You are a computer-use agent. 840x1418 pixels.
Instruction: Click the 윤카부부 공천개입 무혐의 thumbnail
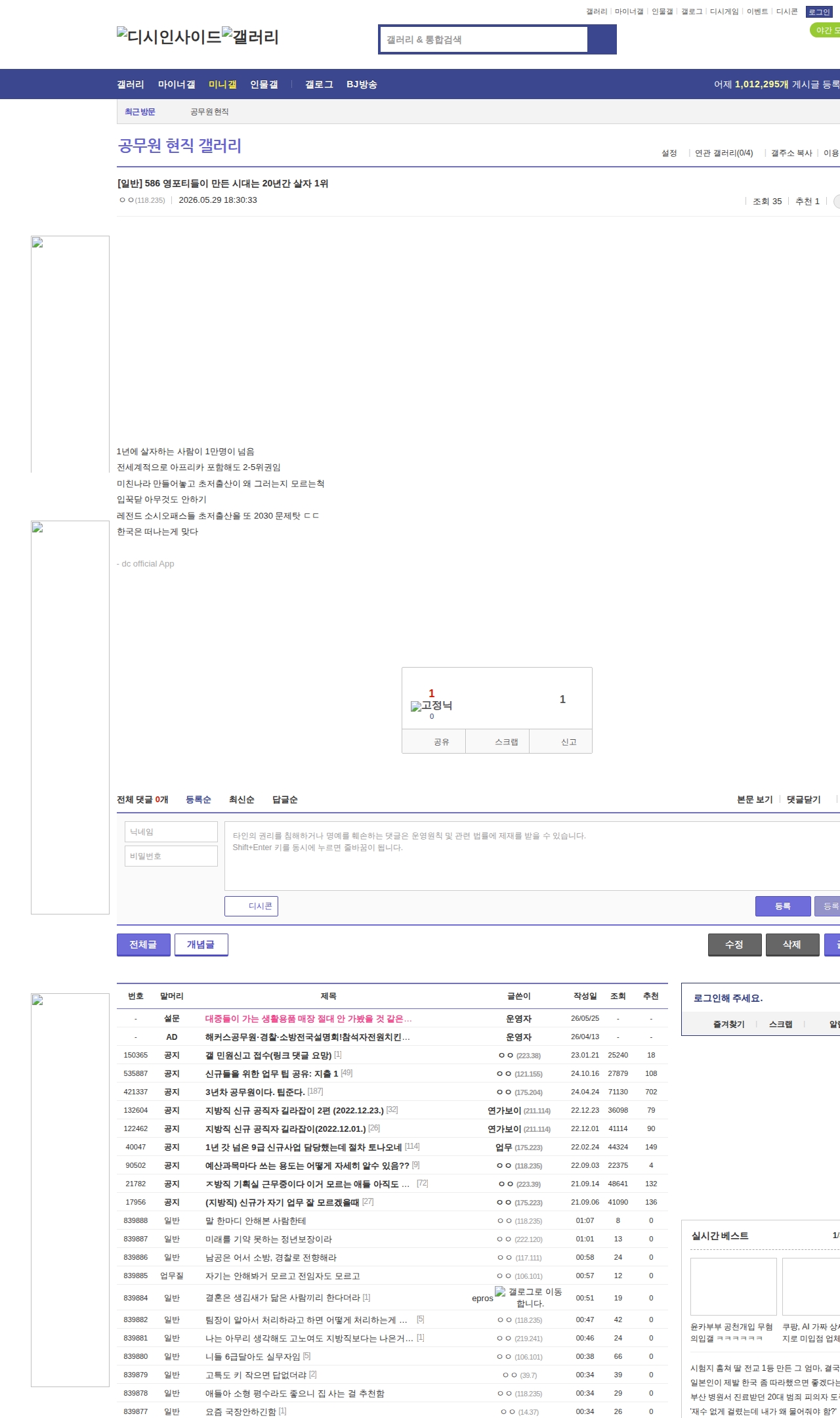pos(734,1287)
